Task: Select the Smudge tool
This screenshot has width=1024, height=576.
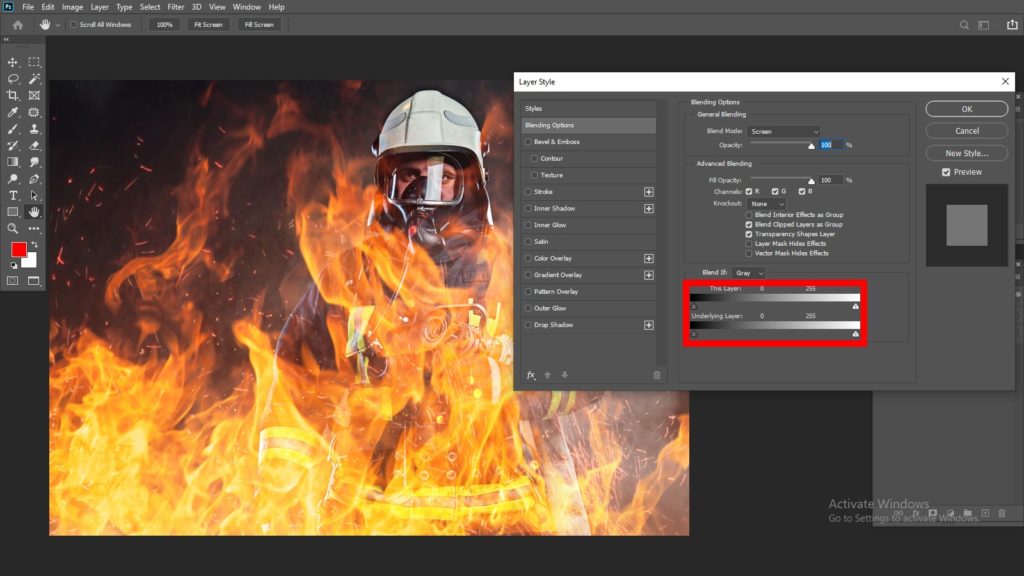Action: pos(34,162)
